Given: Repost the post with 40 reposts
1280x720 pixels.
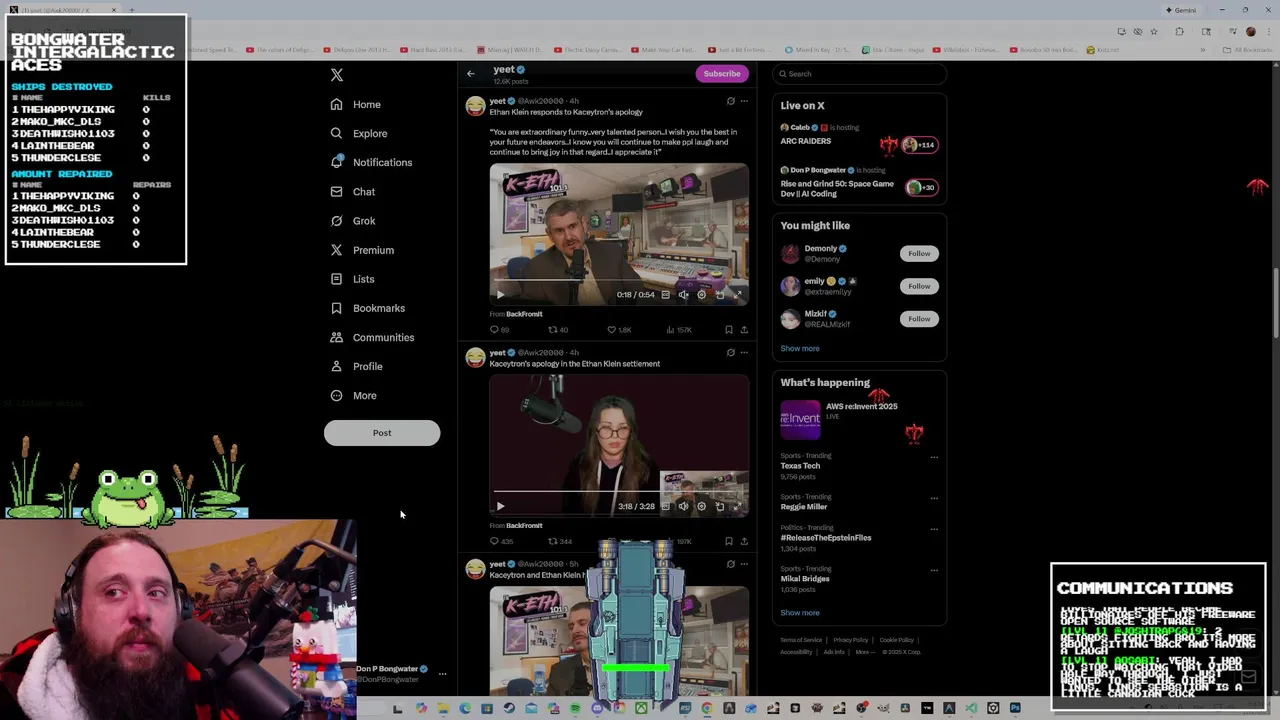Looking at the screenshot, I should (558, 329).
